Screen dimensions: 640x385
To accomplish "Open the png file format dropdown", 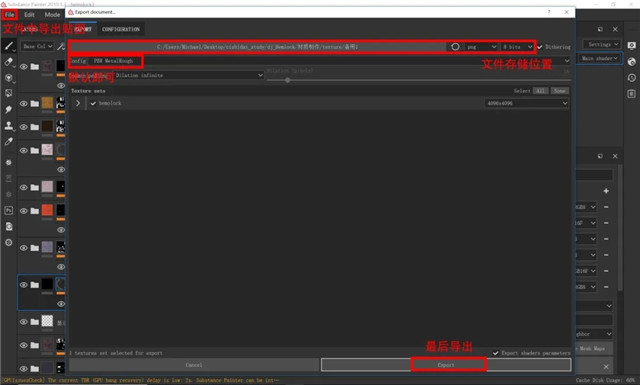I will pos(481,47).
